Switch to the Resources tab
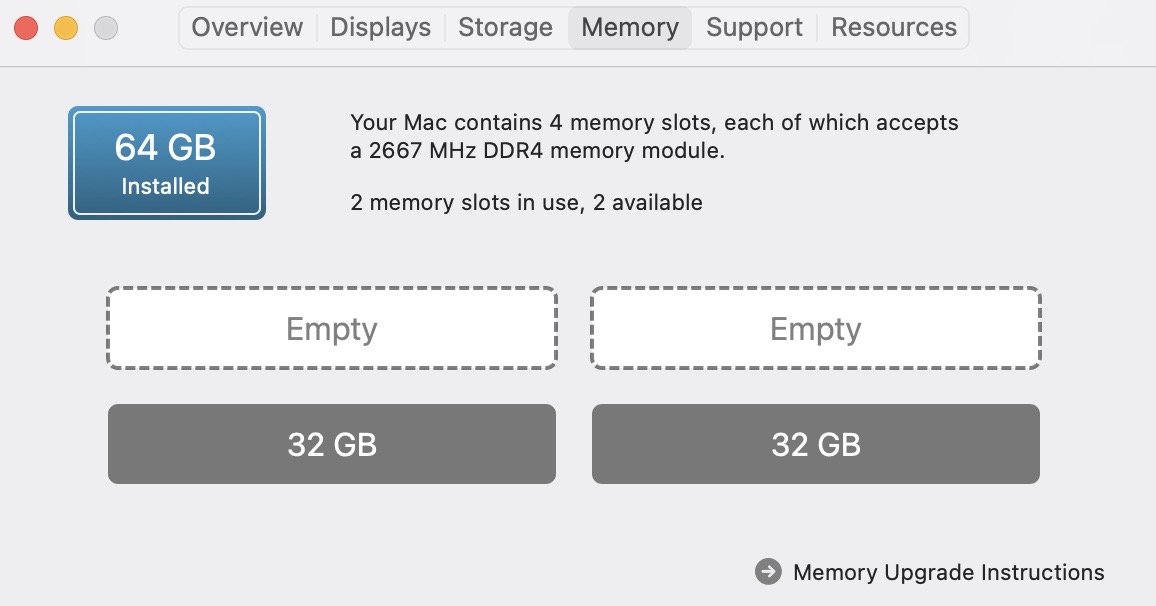 point(893,27)
